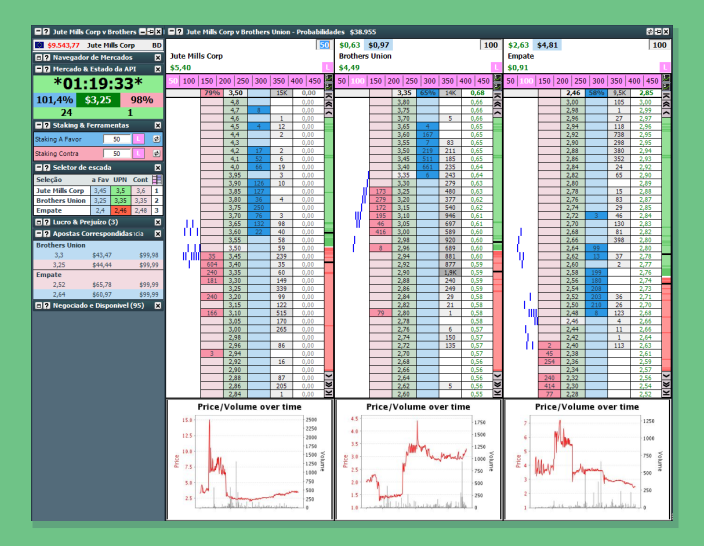Click lower chart icon on Brothers Union ladder
Screen dimensions: 704x546
(497, 86)
